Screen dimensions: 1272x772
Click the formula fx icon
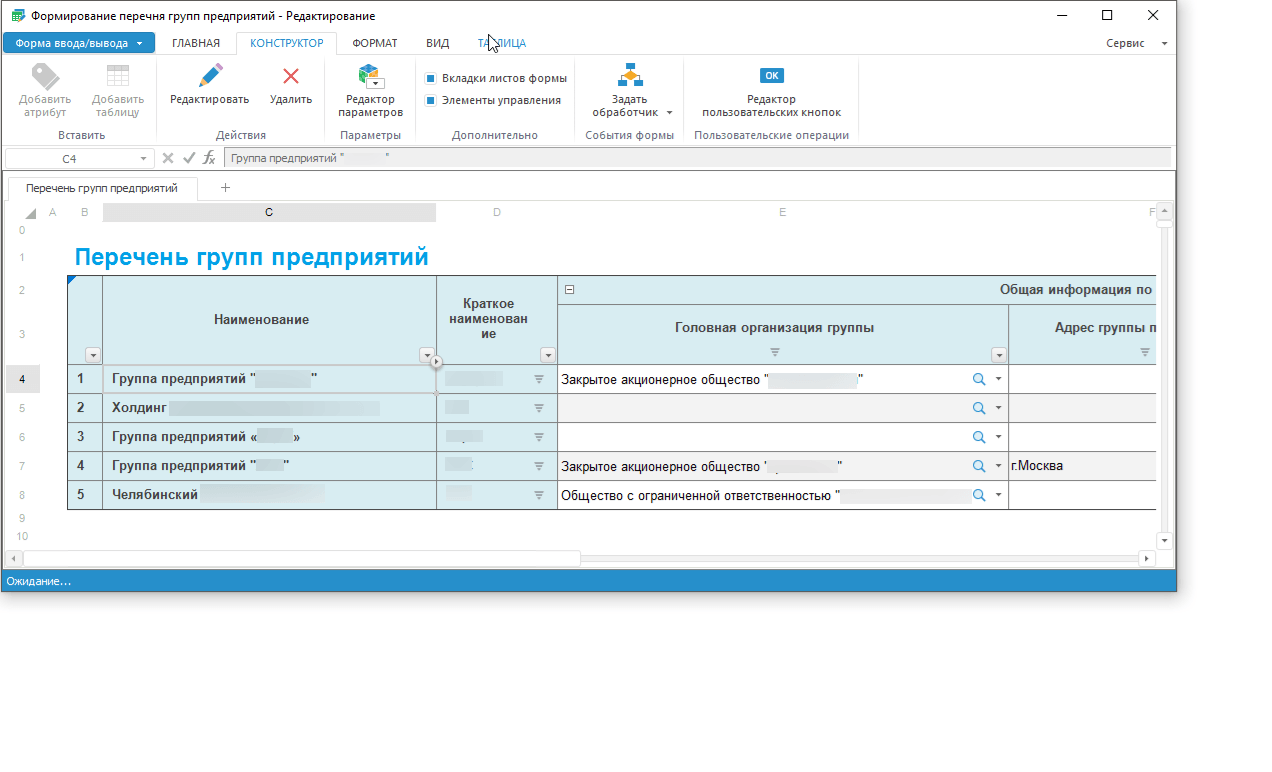[209, 158]
